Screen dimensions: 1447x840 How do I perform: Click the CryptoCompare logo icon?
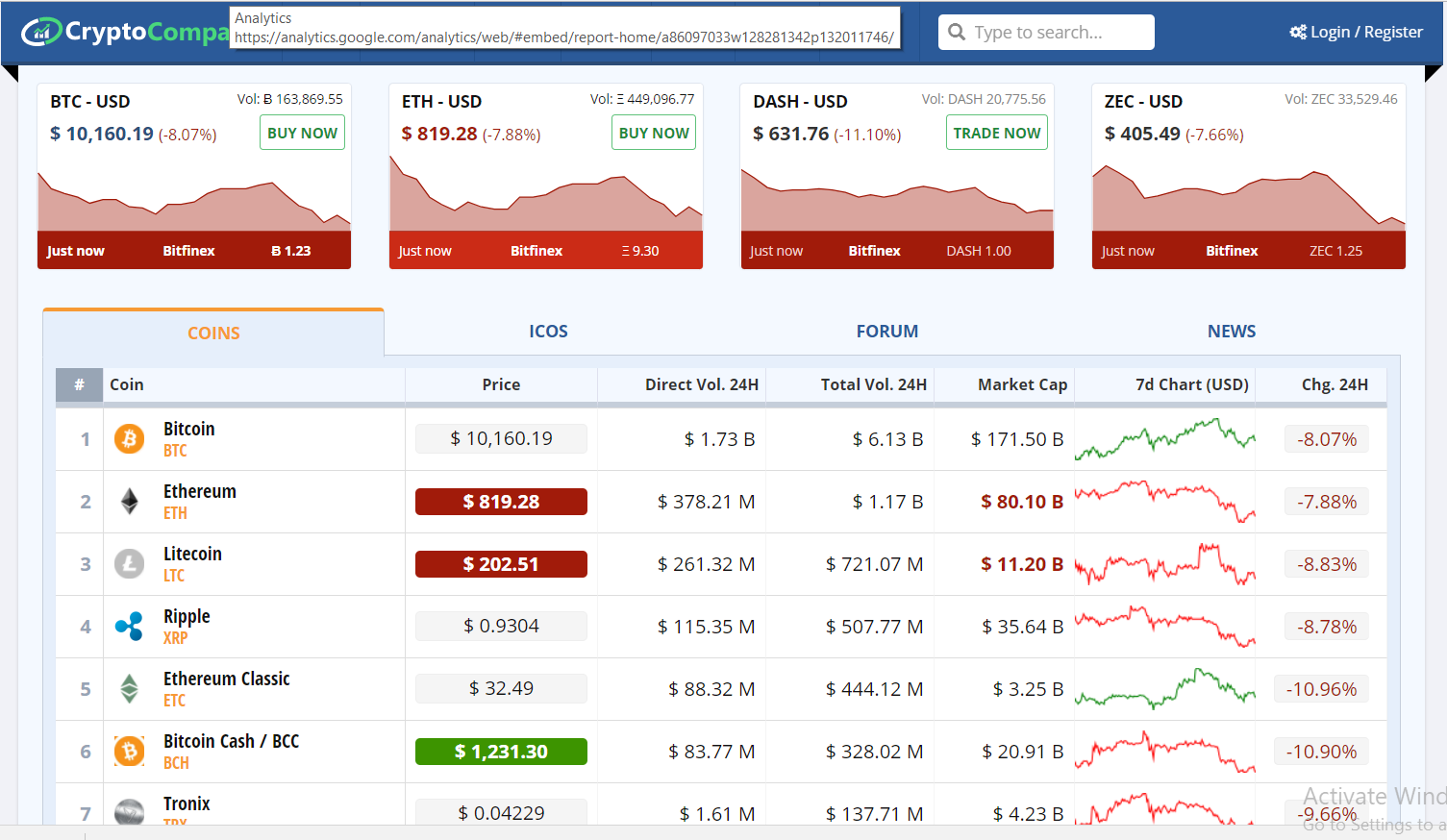(42, 32)
